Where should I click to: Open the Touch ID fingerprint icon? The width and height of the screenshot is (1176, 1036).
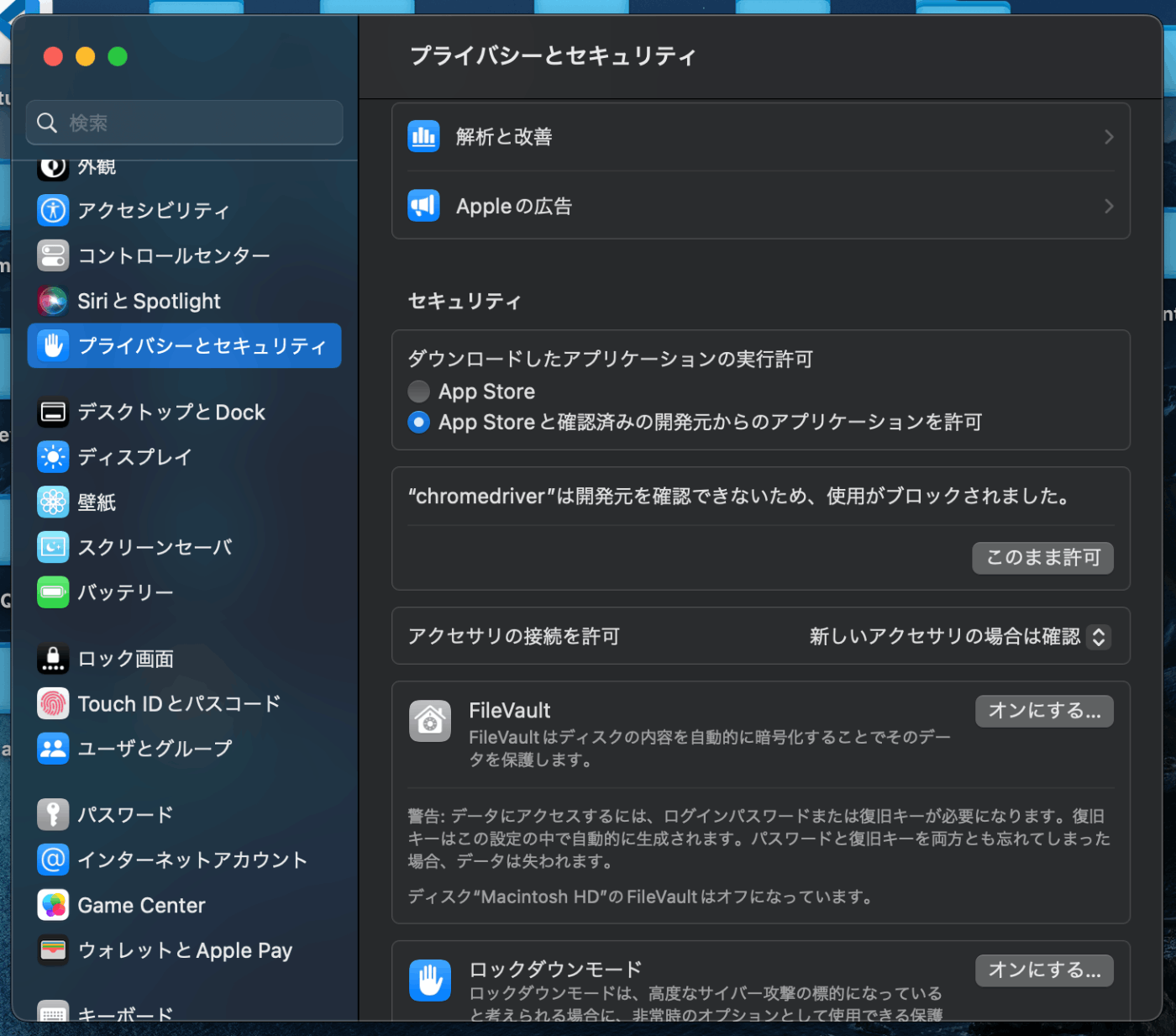[53, 703]
